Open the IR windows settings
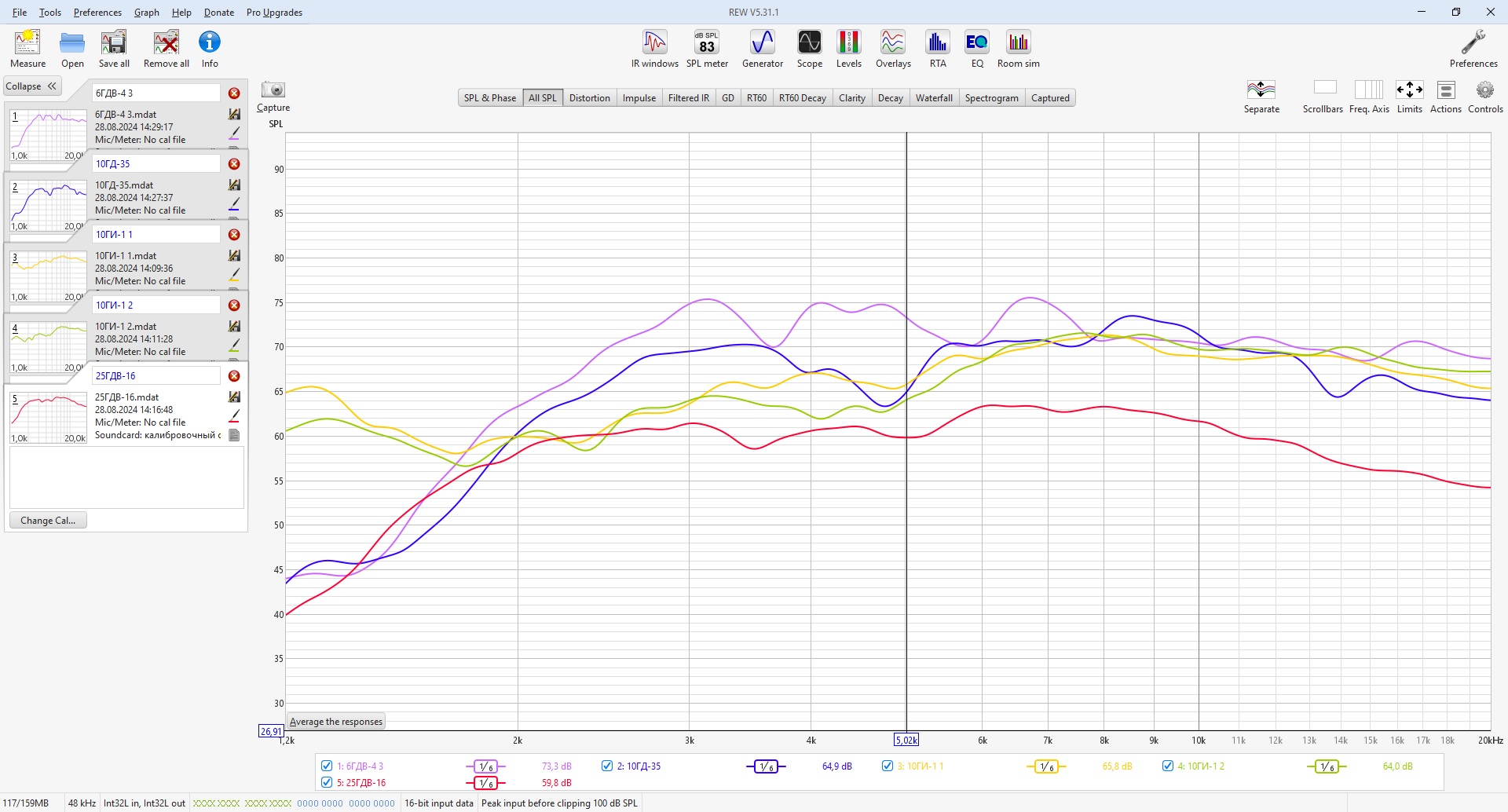This screenshot has height=812, width=1508. (655, 49)
